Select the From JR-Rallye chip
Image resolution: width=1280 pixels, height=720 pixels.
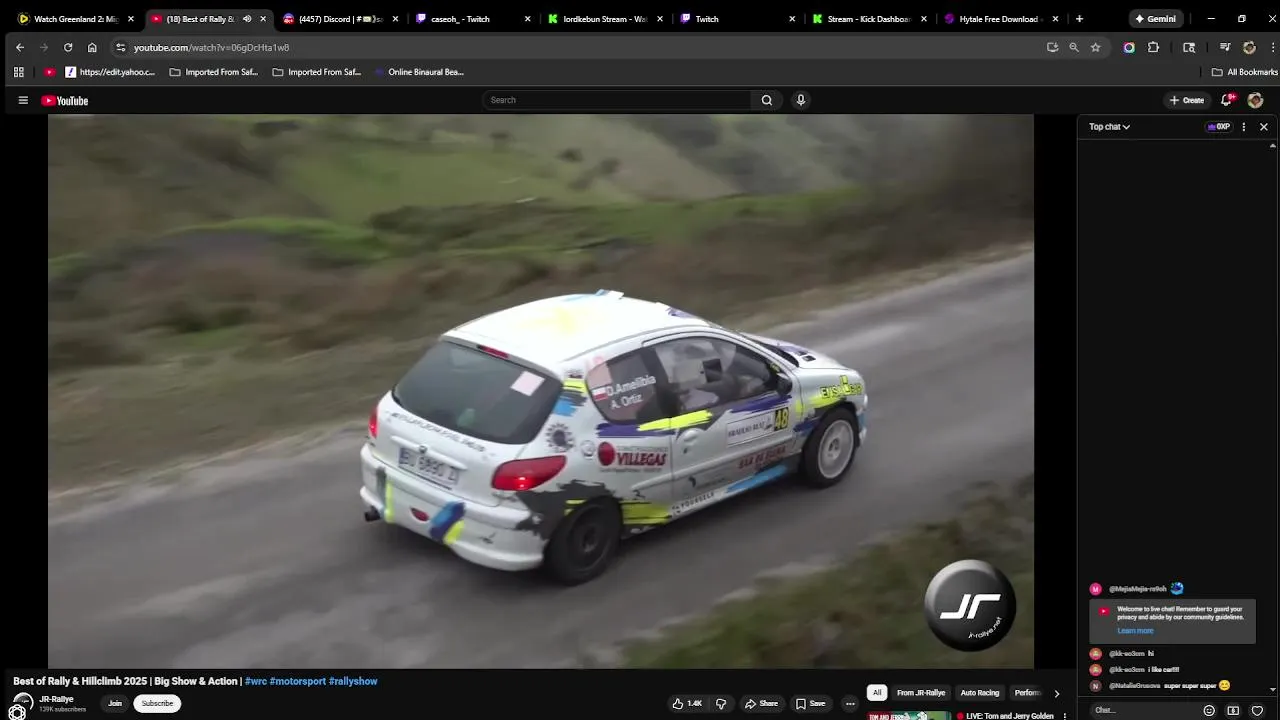[921, 693]
